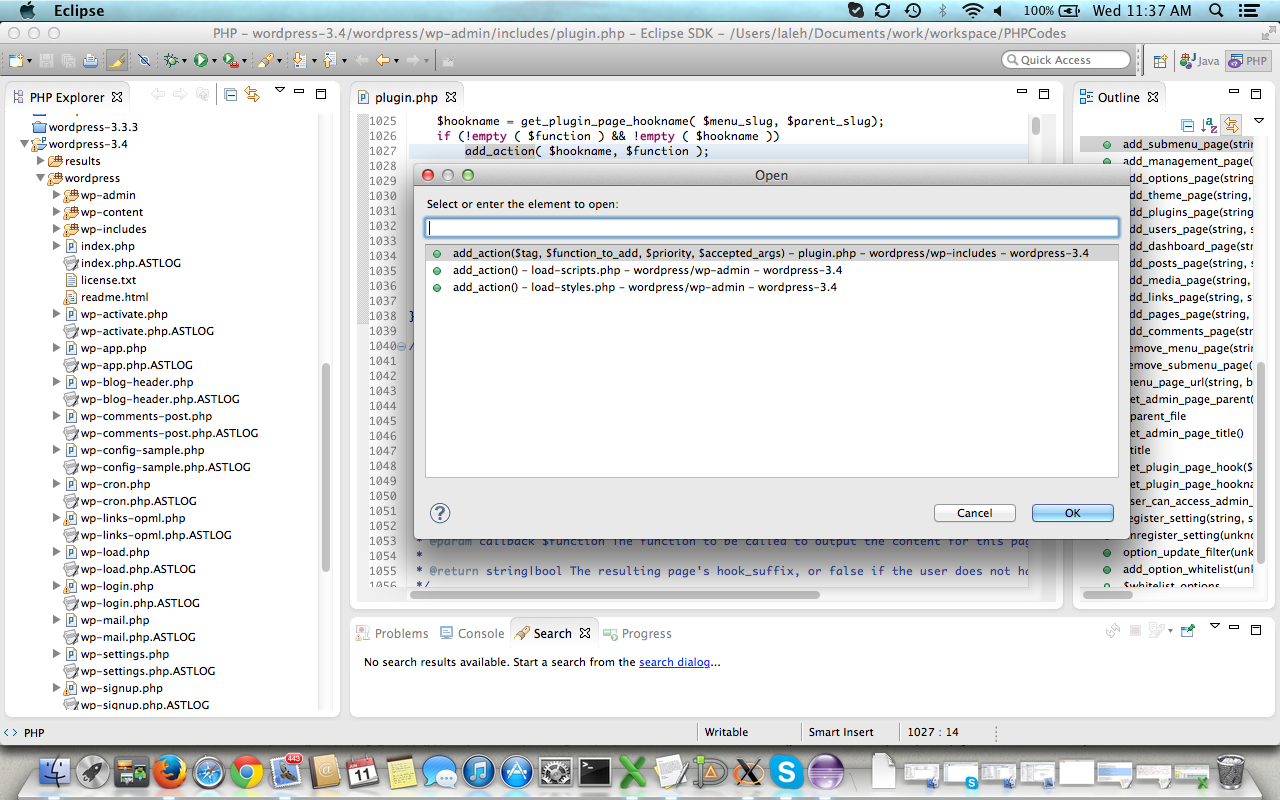Open the Outline view menu triangle
The width and height of the screenshot is (1280, 800).
pyautogui.click(x=1259, y=120)
